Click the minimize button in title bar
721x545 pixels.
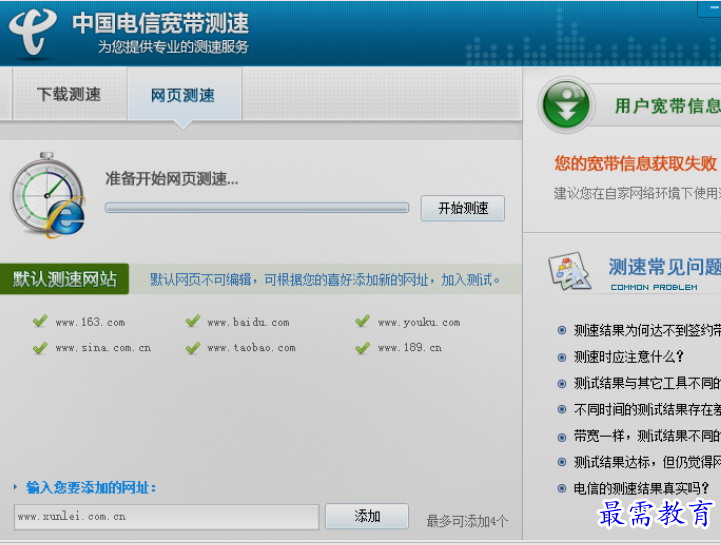click(712, 8)
